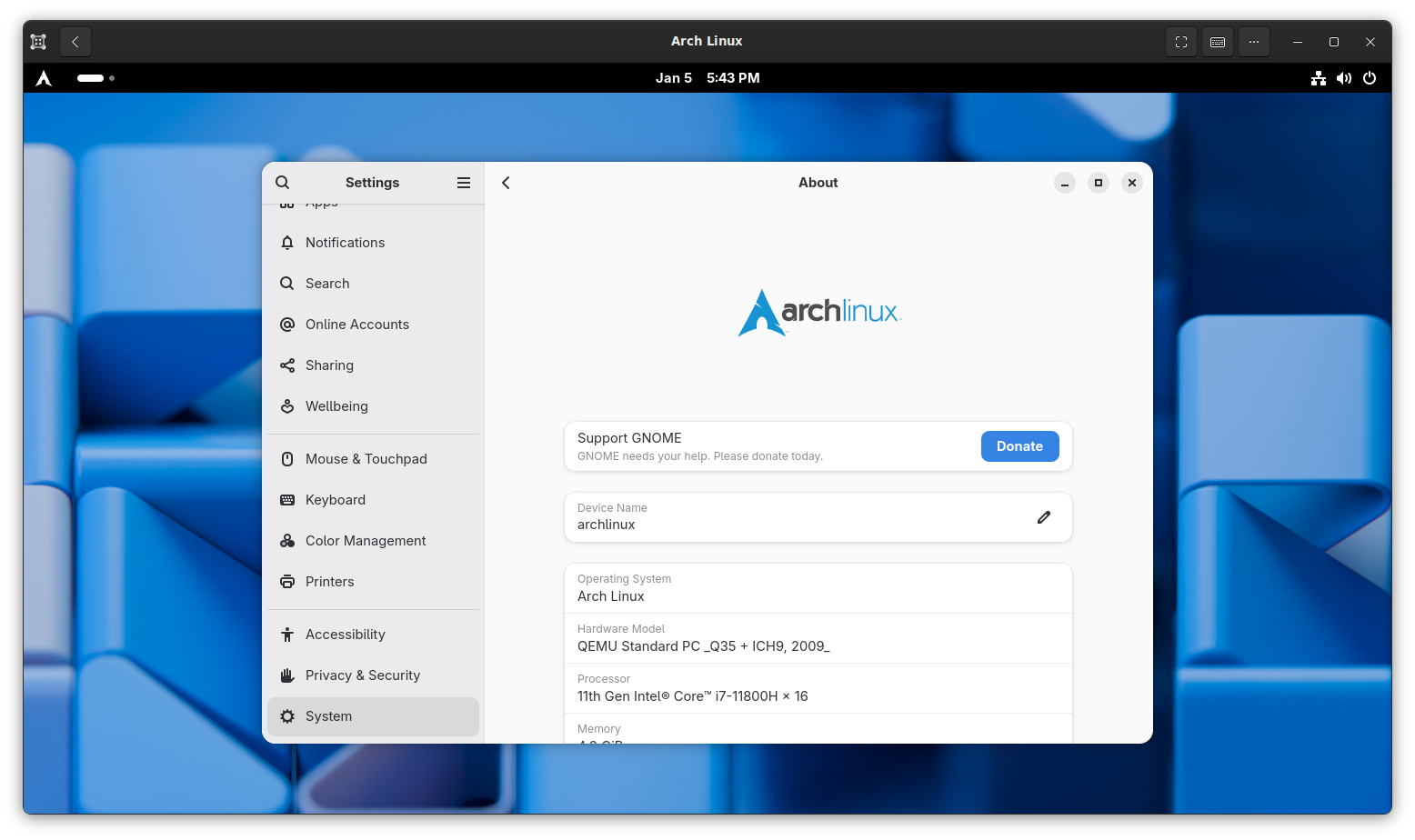1415x840 pixels.
Task: Open the system status menu power icon
Action: 1370,78
